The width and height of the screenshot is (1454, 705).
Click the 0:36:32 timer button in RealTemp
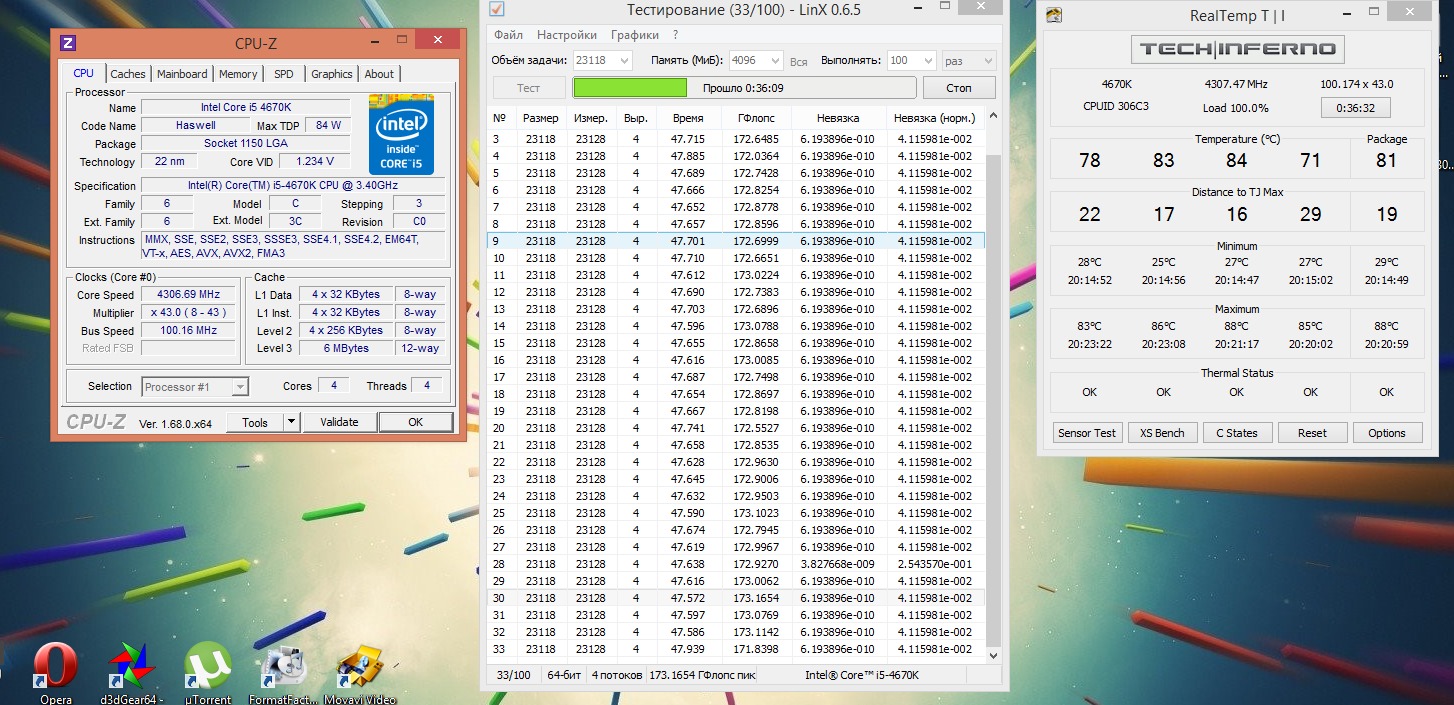pyautogui.click(x=1355, y=107)
